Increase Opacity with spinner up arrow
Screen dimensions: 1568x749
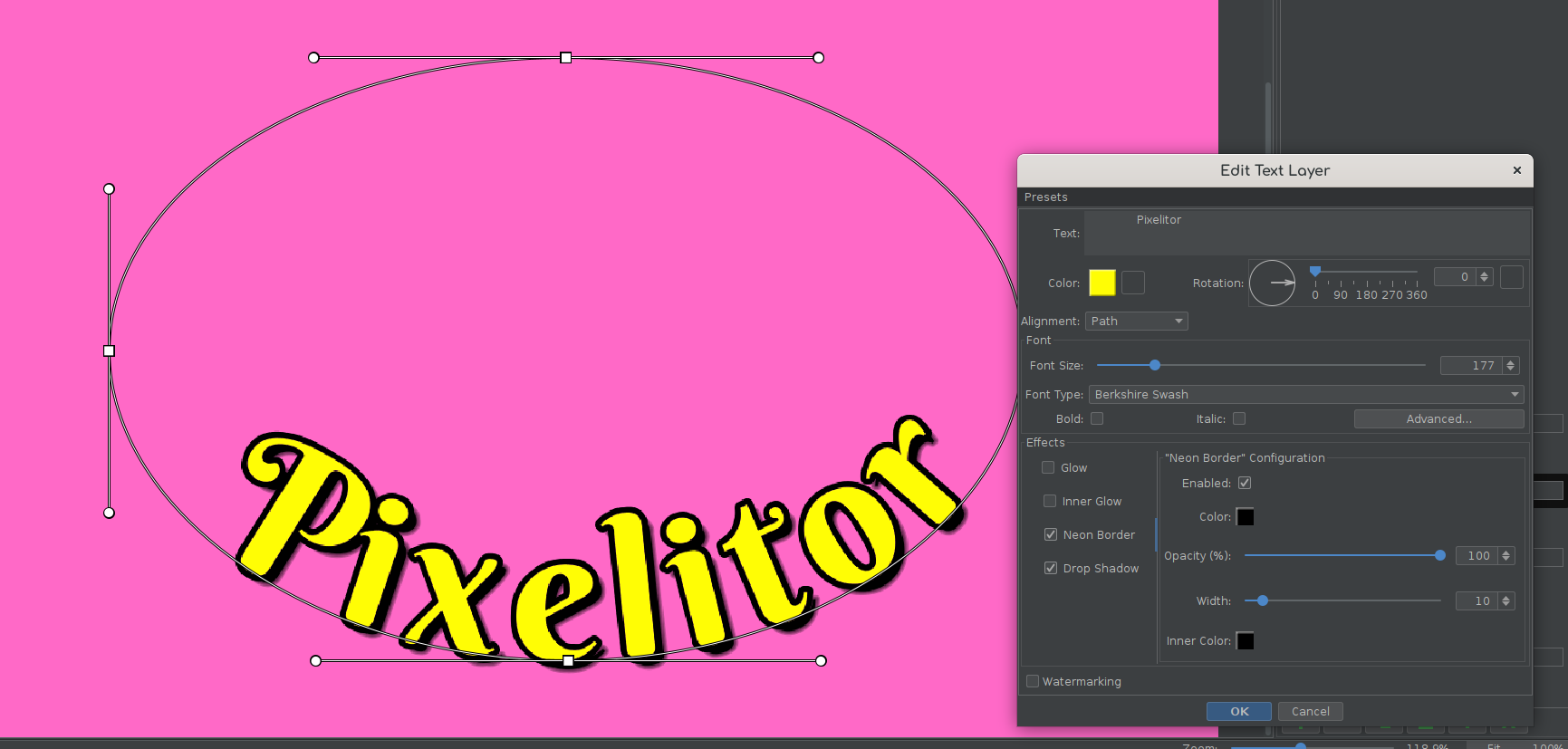1506,552
